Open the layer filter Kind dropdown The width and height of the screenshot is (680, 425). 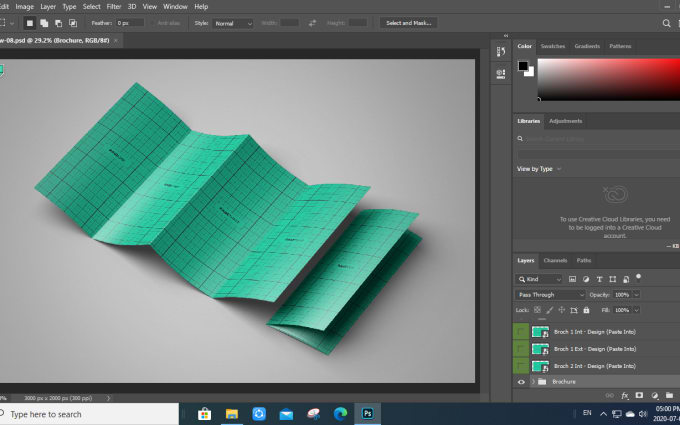[539, 279]
